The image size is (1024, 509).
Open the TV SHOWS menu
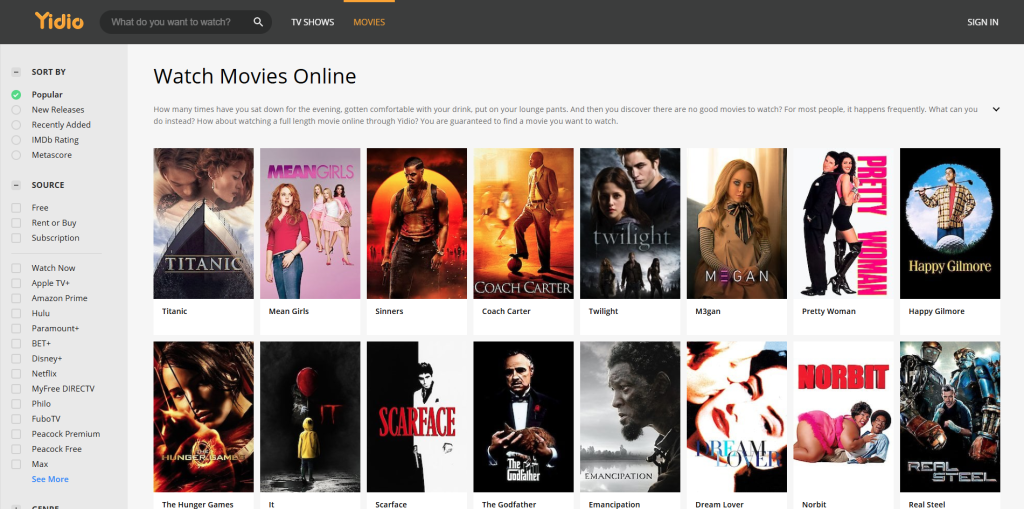coord(312,22)
